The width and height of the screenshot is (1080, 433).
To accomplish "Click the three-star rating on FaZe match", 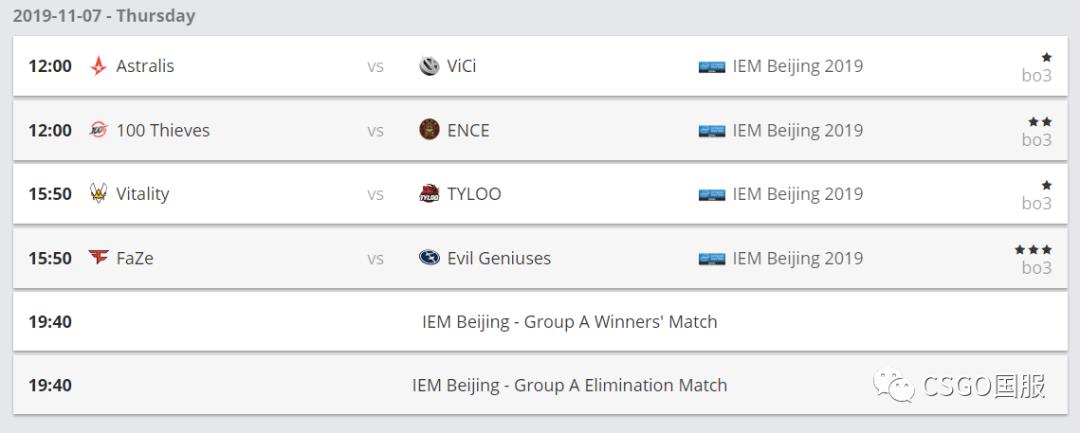I will point(1033,250).
